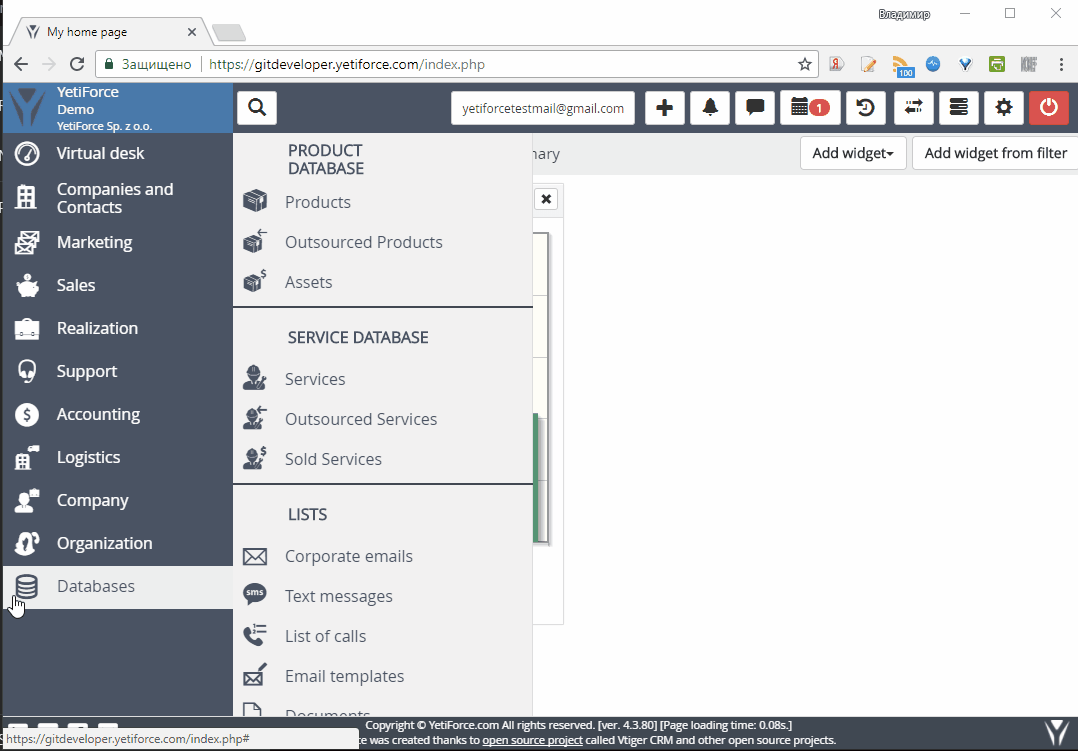1078x751 pixels.
Task: Close the widget with X button
Action: [x=546, y=199]
